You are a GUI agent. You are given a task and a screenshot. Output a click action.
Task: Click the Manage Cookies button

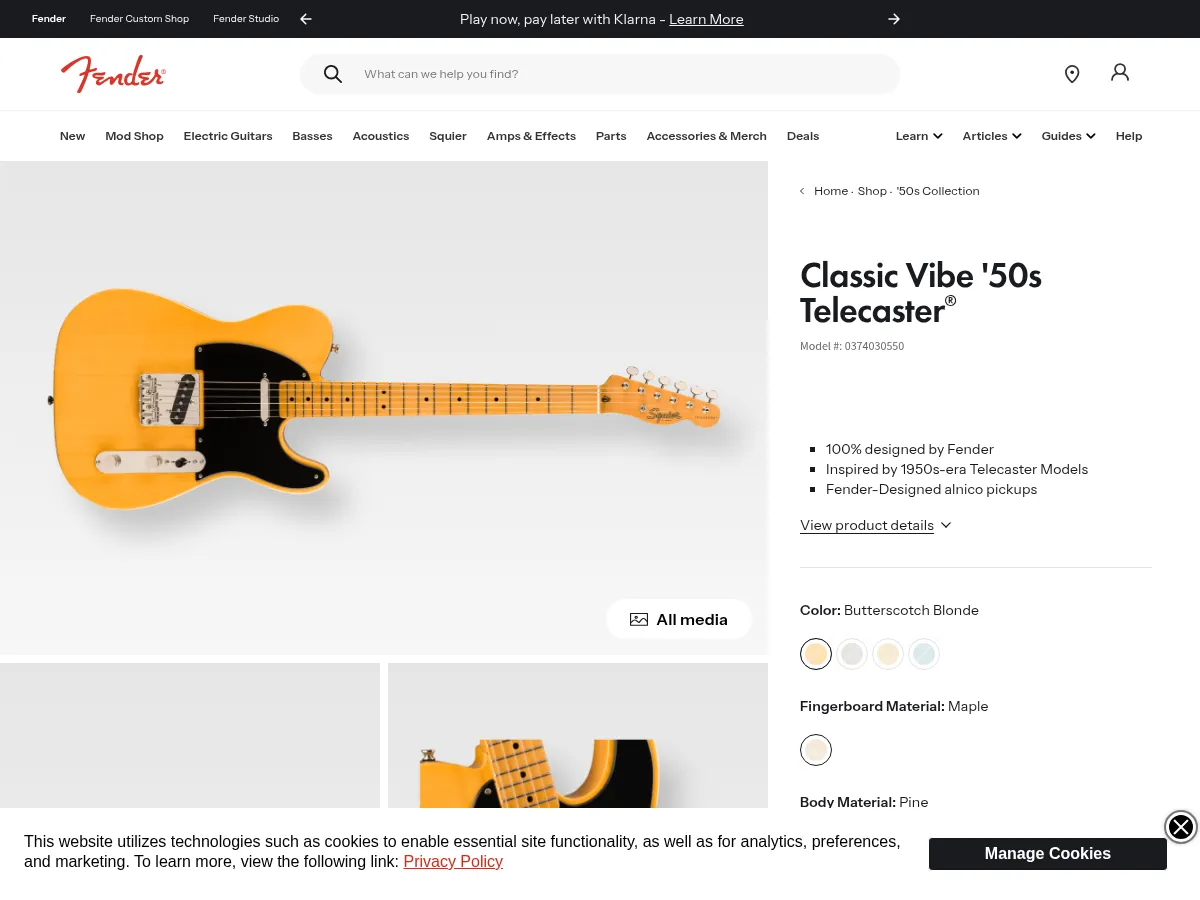coord(1048,854)
